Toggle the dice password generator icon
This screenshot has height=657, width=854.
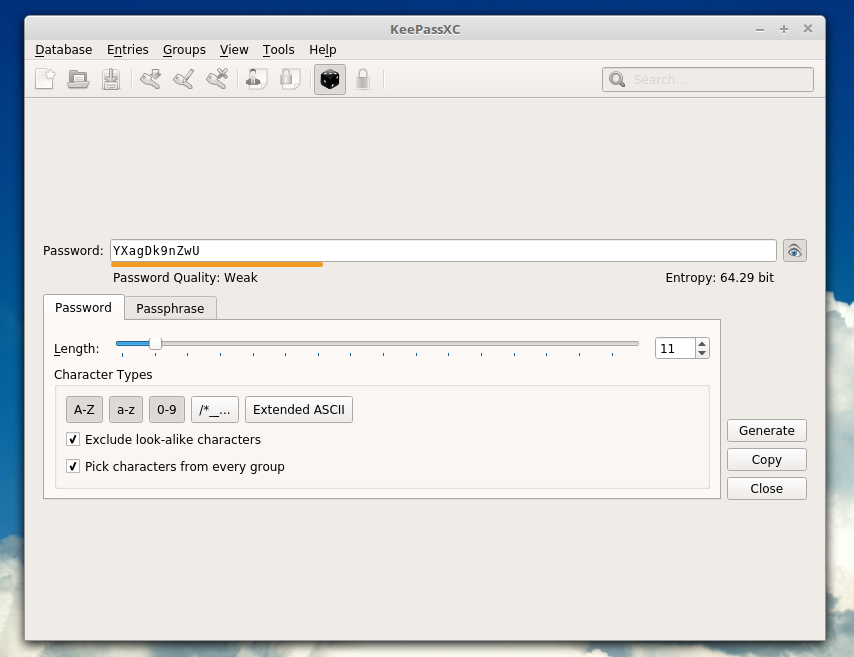pos(330,80)
